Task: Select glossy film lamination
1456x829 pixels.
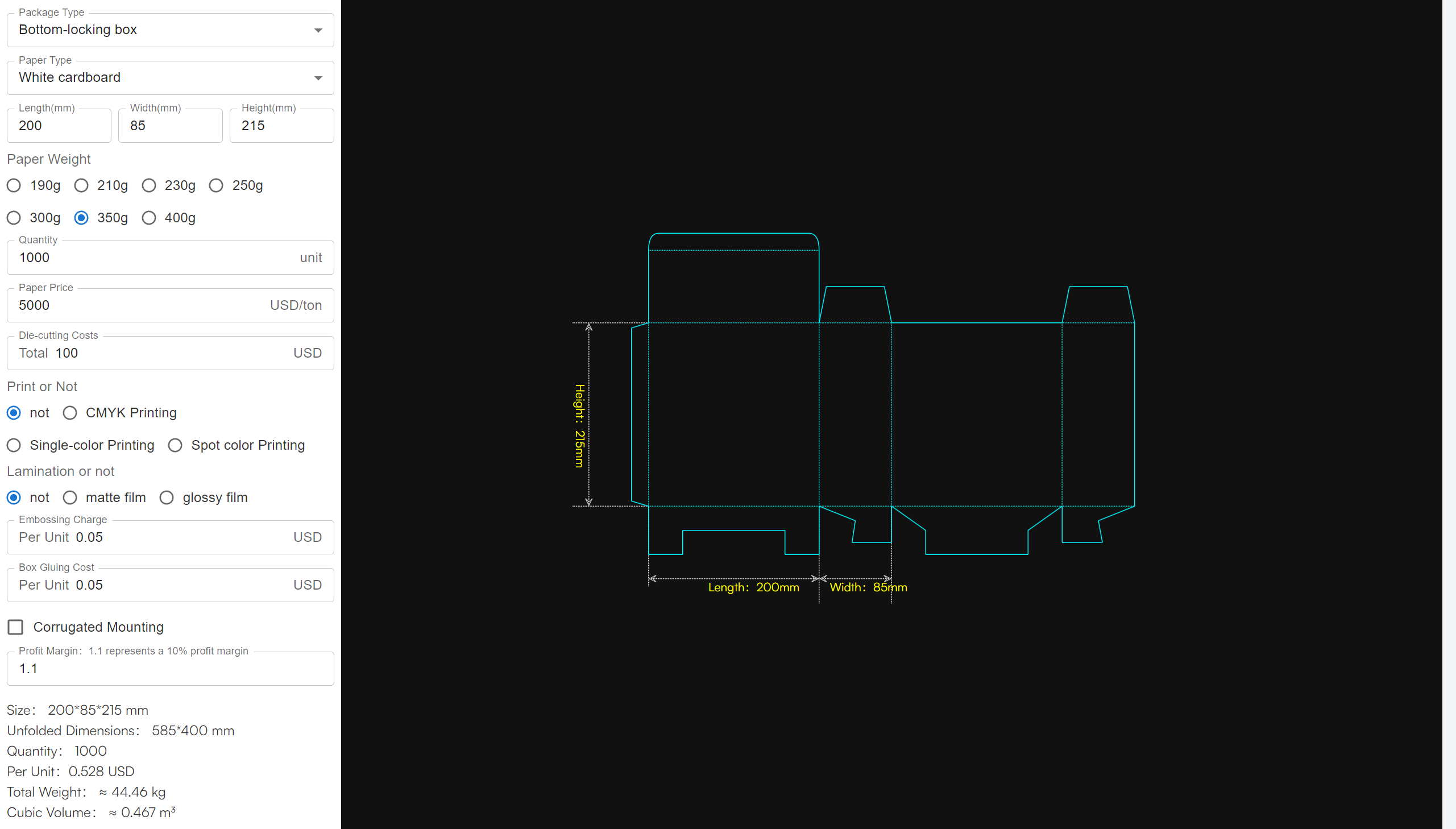Action: (x=166, y=498)
